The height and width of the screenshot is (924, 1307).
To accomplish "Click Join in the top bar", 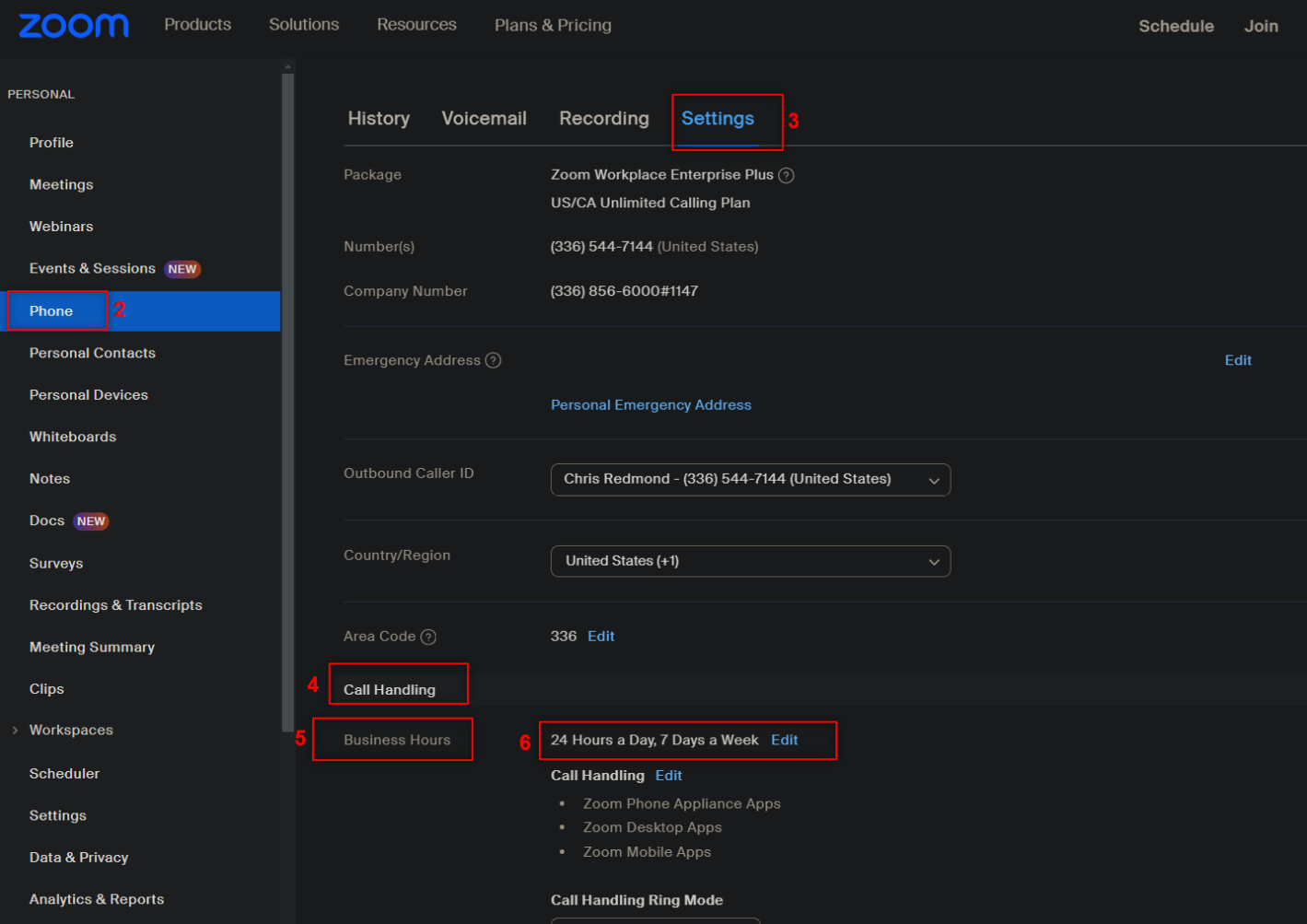I will (x=1261, y=26).
